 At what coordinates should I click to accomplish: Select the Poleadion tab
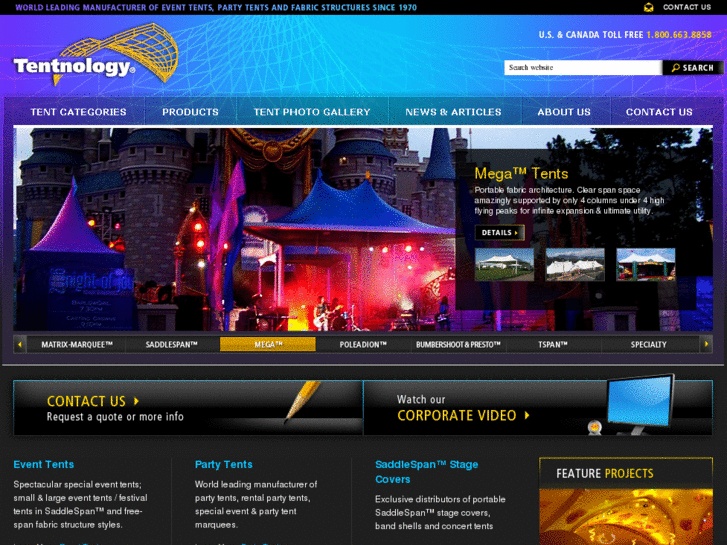[363, 345]
